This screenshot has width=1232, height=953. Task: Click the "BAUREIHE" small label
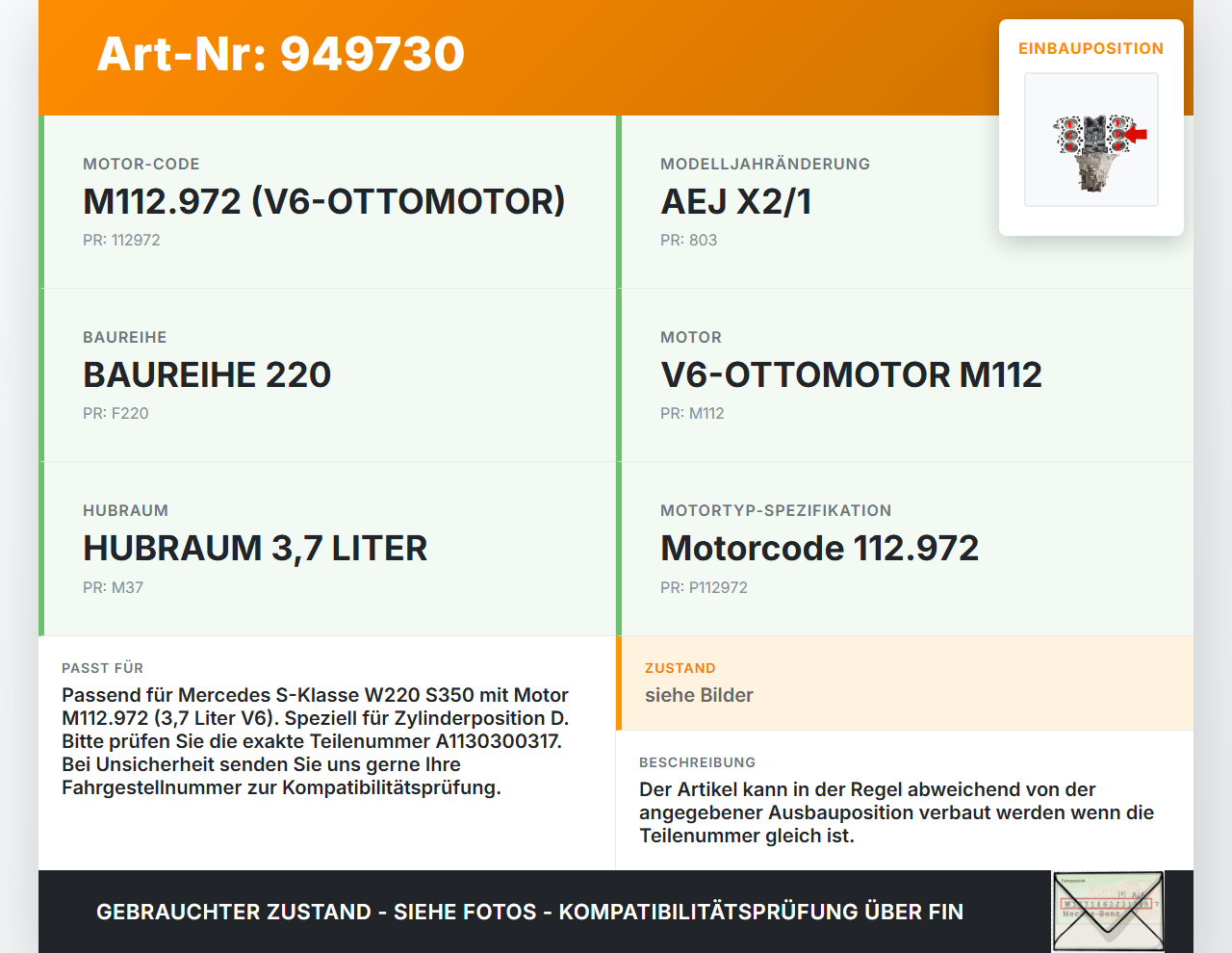click(125, 337)
